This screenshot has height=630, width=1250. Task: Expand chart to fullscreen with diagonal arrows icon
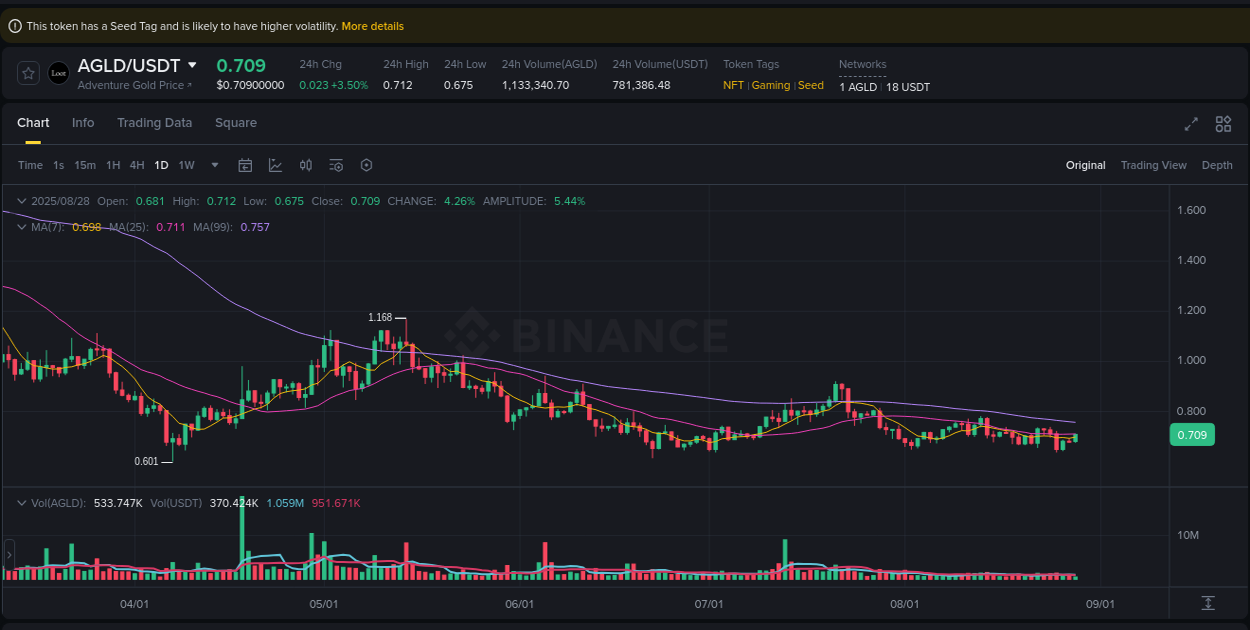click(x=1191, y=124)
